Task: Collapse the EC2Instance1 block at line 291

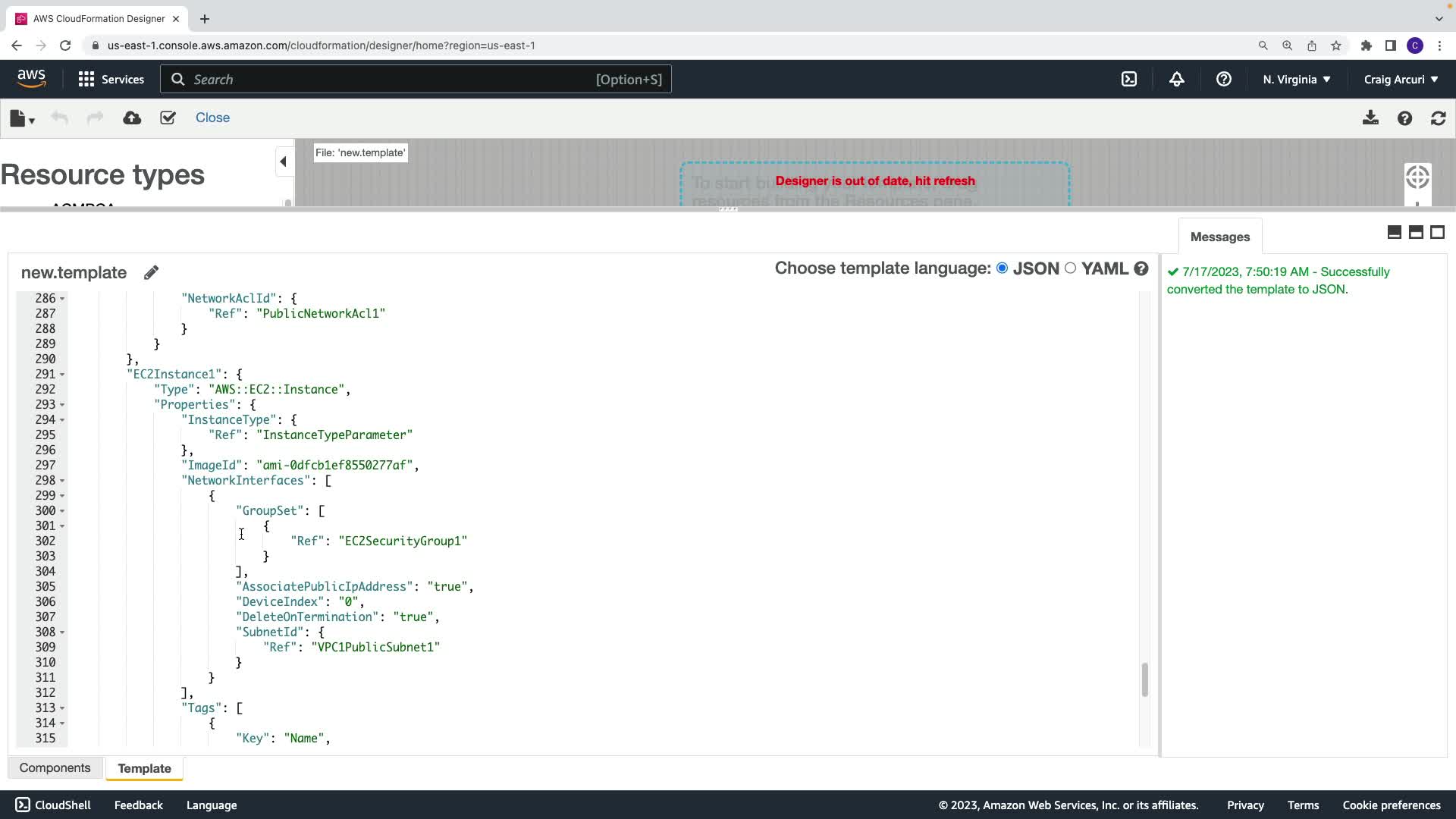Action: (62, 375)
